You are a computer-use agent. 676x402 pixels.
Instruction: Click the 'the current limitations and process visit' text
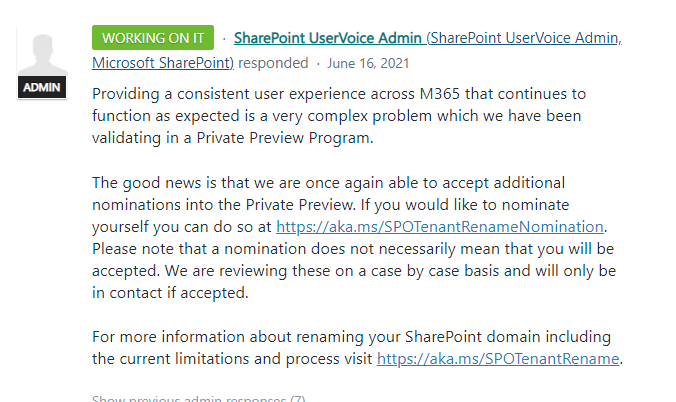(x=232, y=358)
